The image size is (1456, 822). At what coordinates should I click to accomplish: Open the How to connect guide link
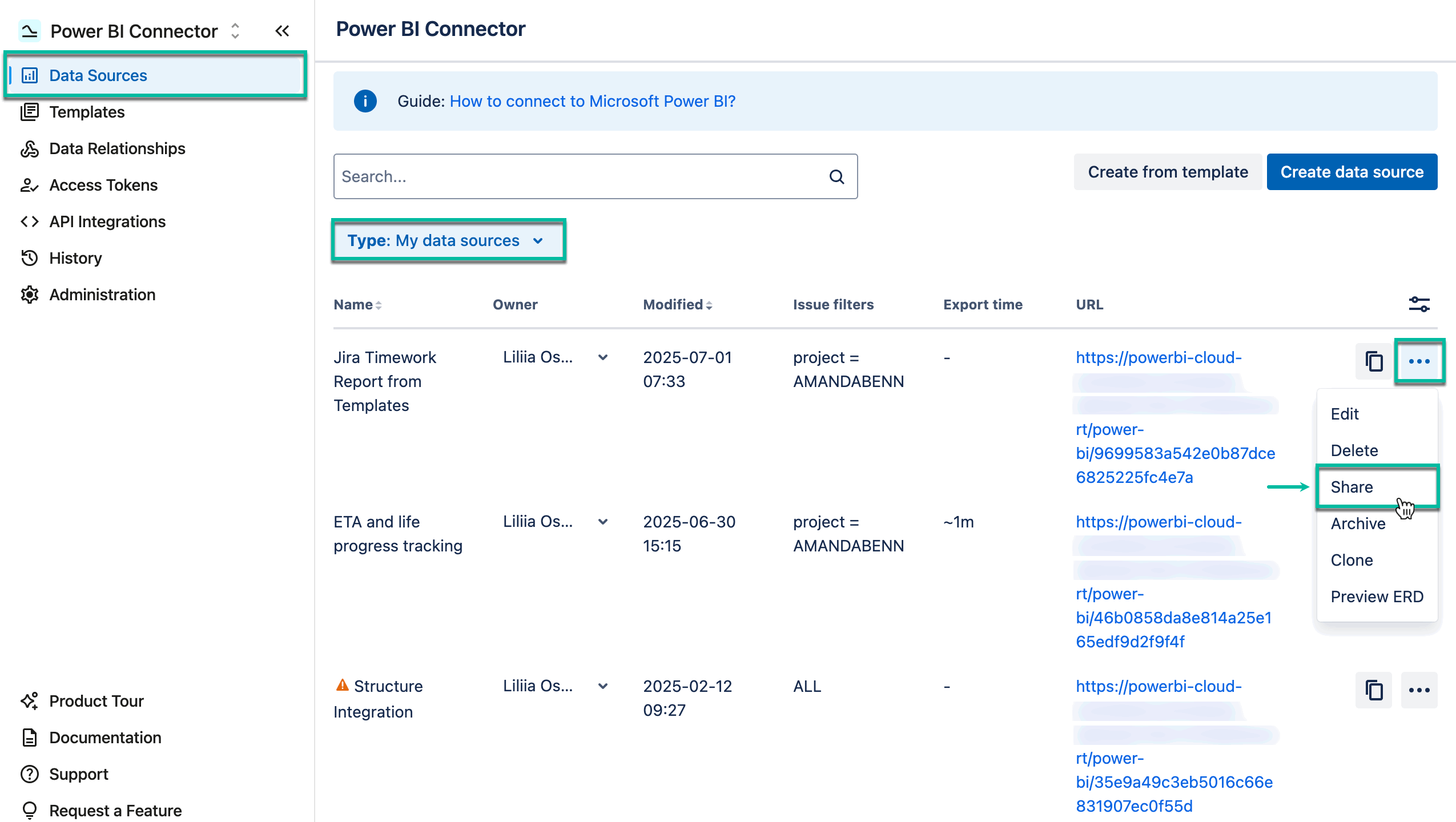(x=592, y=101)
